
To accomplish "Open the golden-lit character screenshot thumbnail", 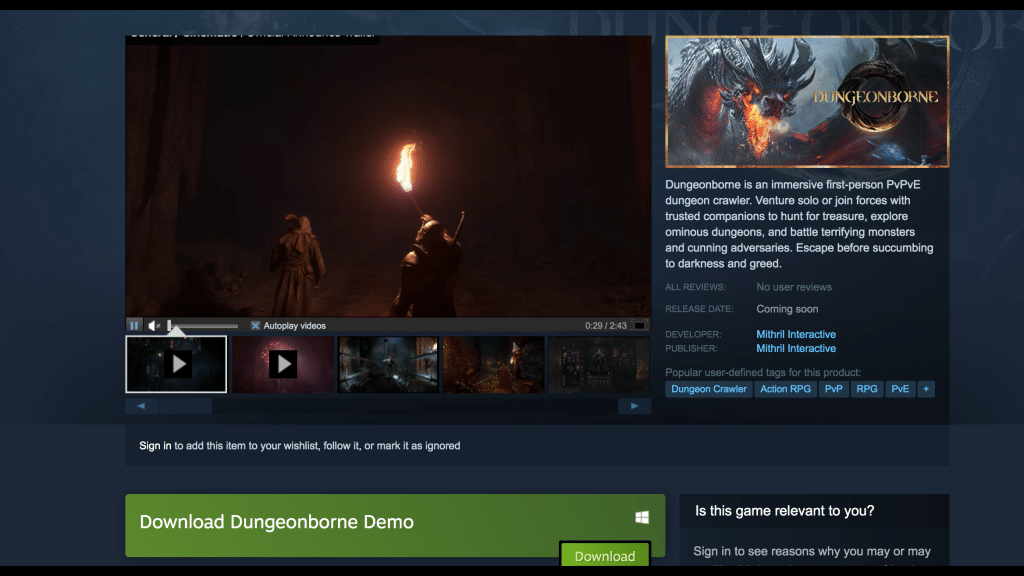I will tap(494, 364).
